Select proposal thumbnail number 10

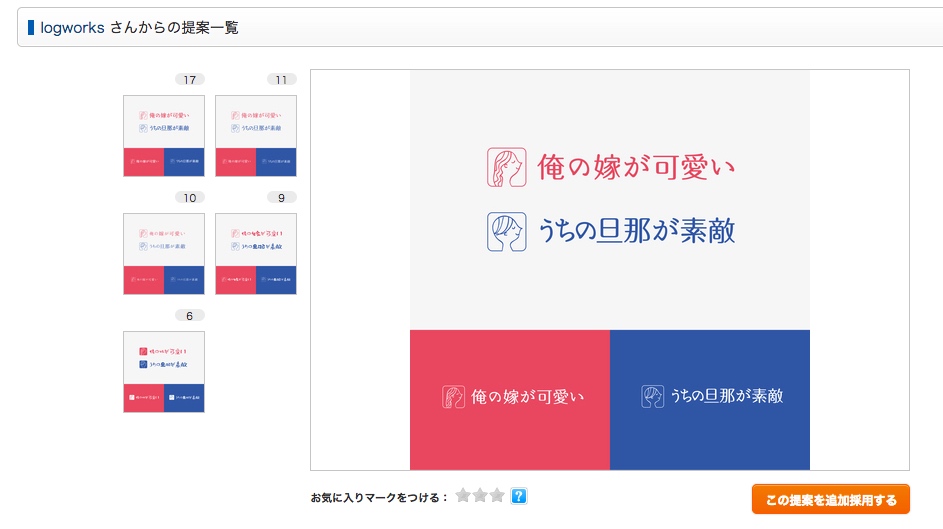click(x=164, y=254)
